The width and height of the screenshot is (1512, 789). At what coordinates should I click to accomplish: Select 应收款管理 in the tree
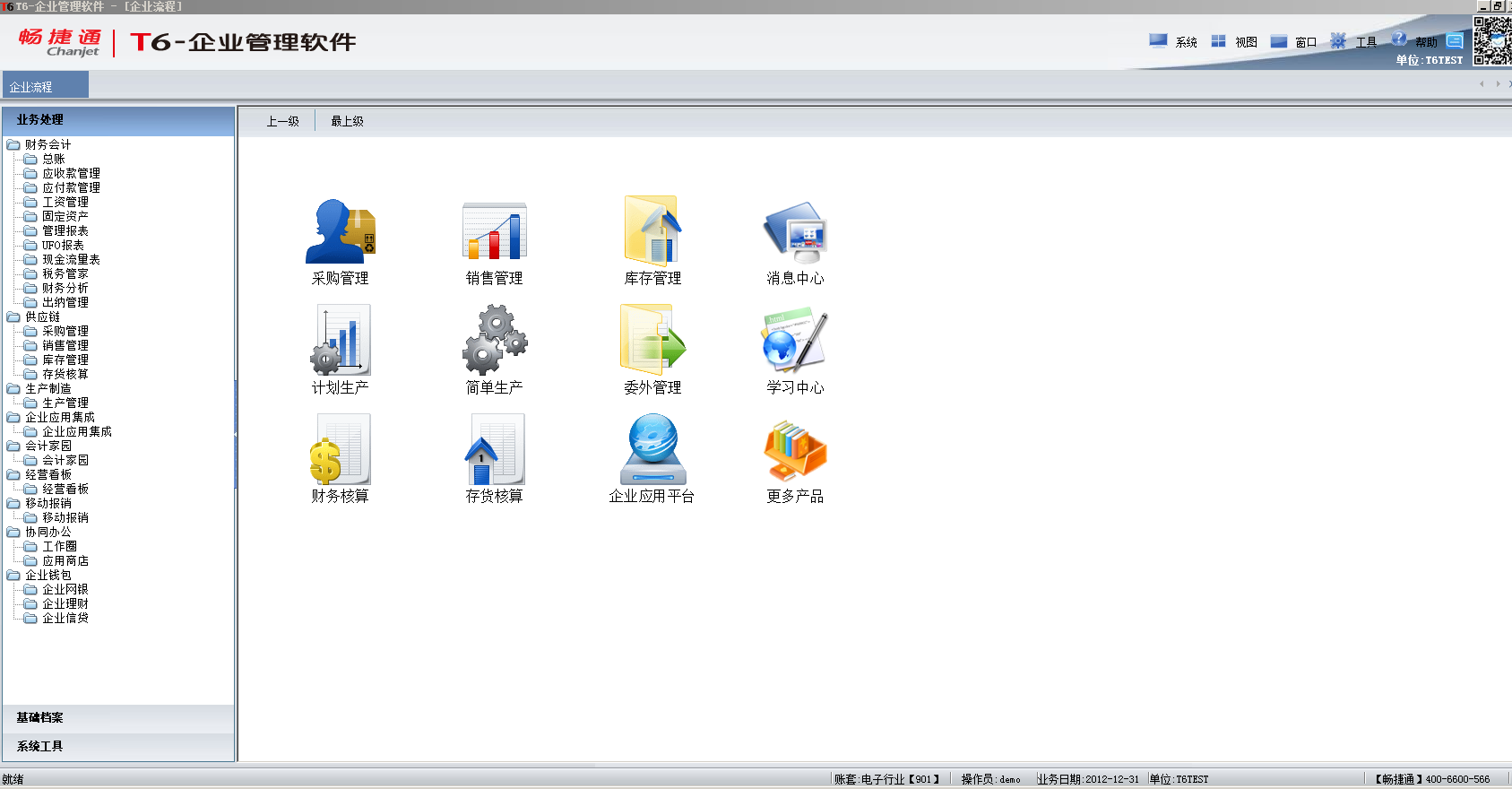pos(71,173)
